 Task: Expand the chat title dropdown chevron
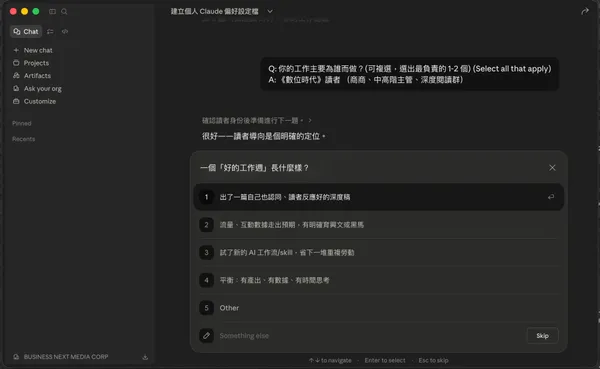point(270,11)
